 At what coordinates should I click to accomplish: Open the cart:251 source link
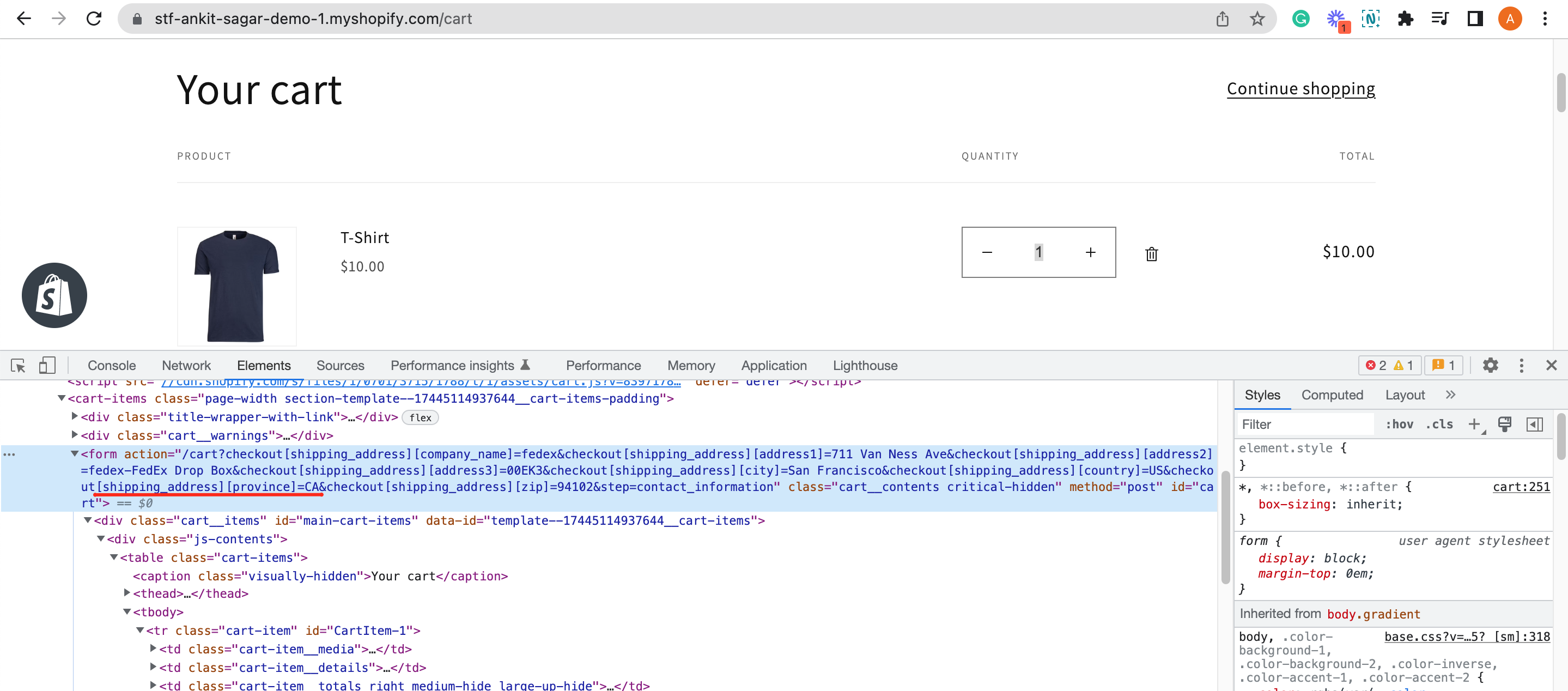(x=1521, y=487)
